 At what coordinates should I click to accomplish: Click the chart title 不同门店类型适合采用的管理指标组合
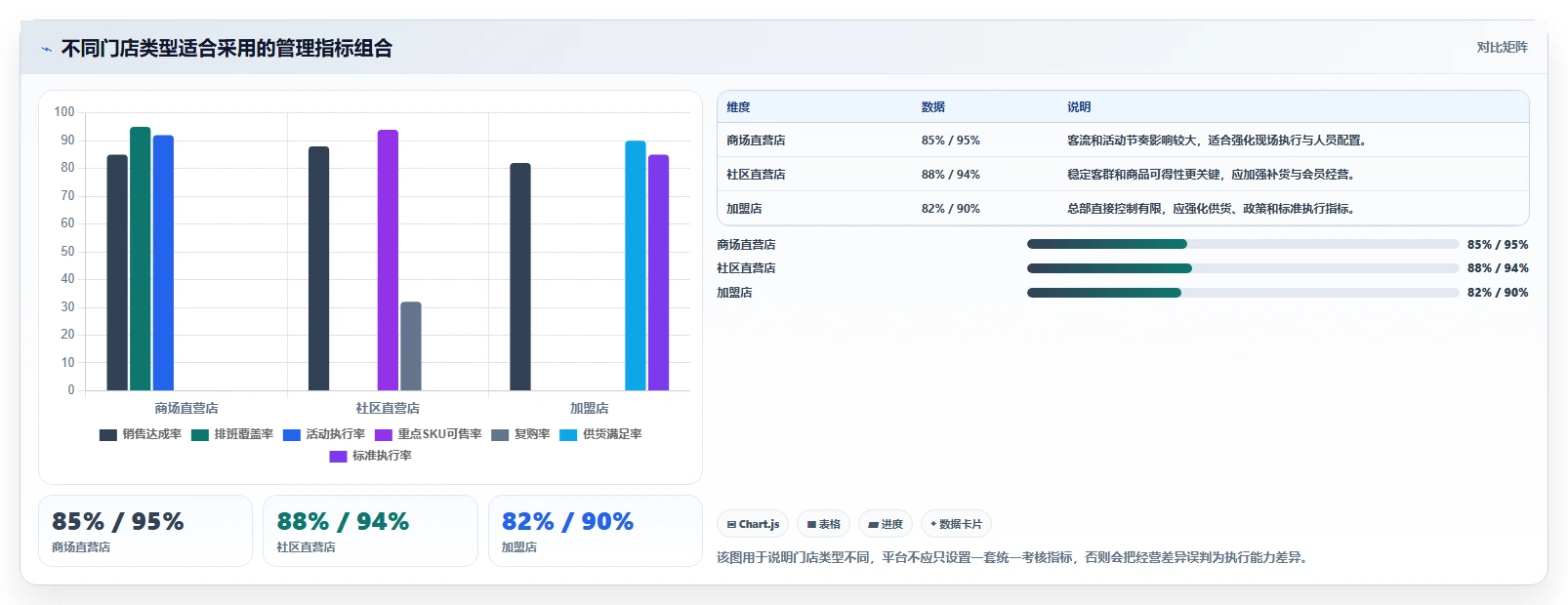pyautogui.click(x=227, y=48)
